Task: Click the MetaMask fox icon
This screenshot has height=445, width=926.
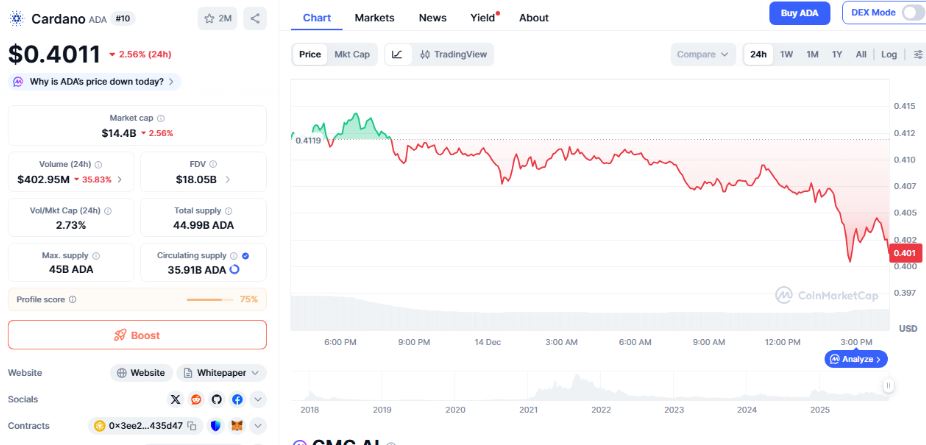Action: (x=237, y=426)
